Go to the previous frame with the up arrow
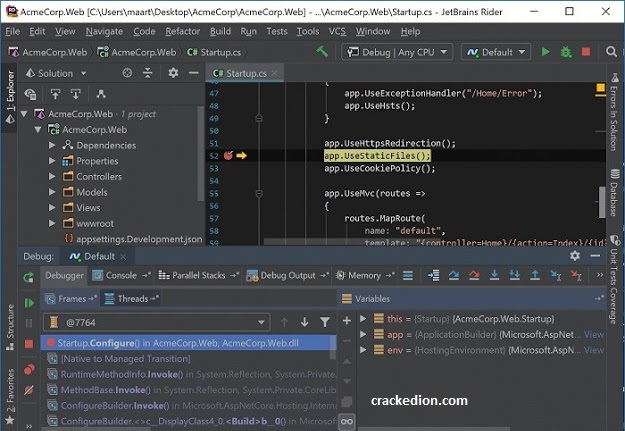 click(x=284, y=322)
